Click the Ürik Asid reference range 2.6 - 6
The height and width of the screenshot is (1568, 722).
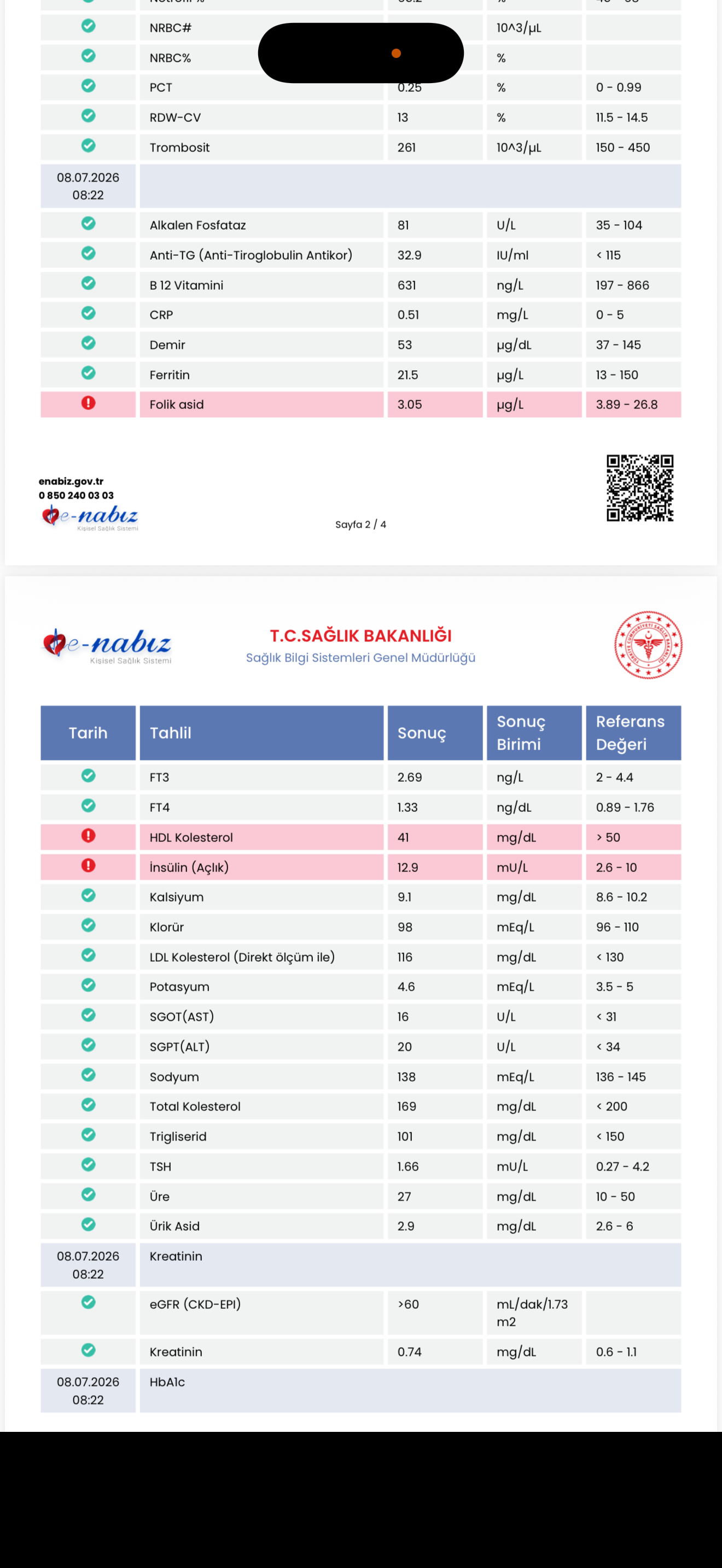click(614, 1226)
